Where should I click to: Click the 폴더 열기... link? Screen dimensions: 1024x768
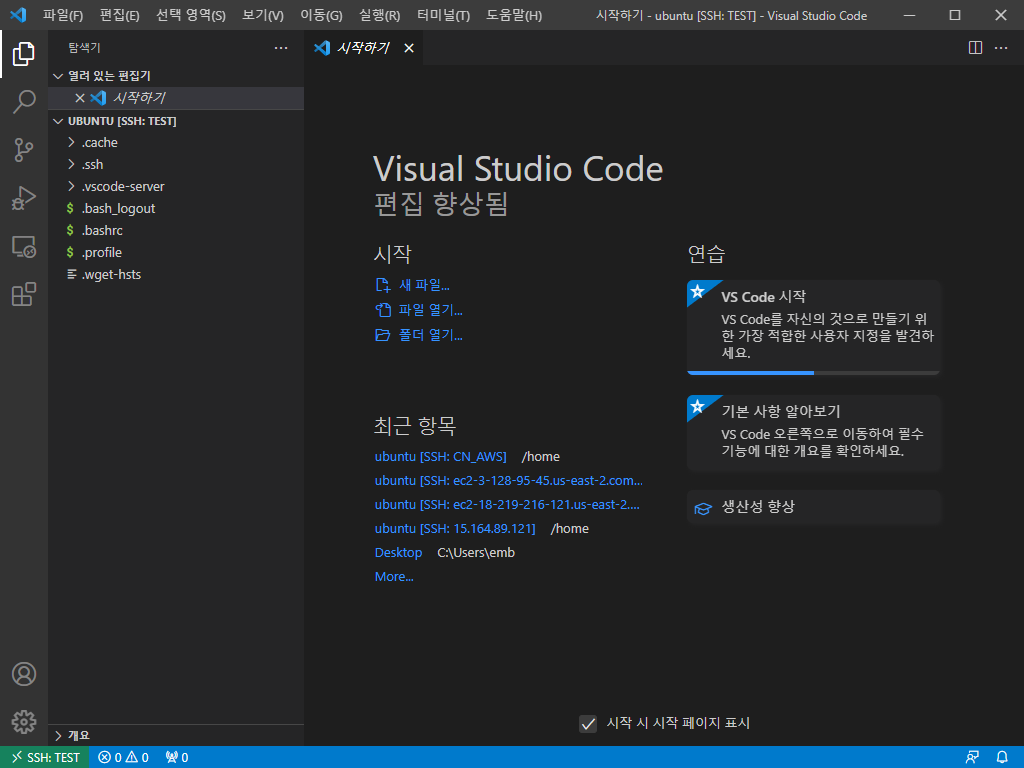431,335
